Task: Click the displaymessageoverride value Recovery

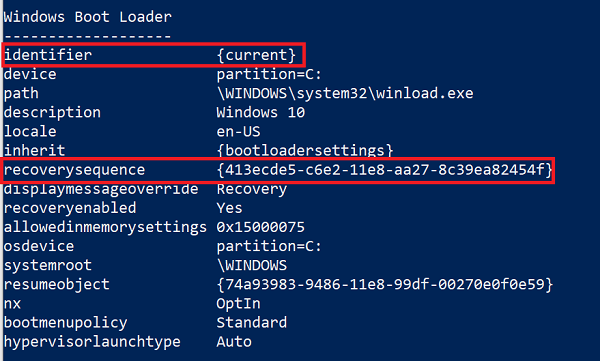Action: coord(252,189)
